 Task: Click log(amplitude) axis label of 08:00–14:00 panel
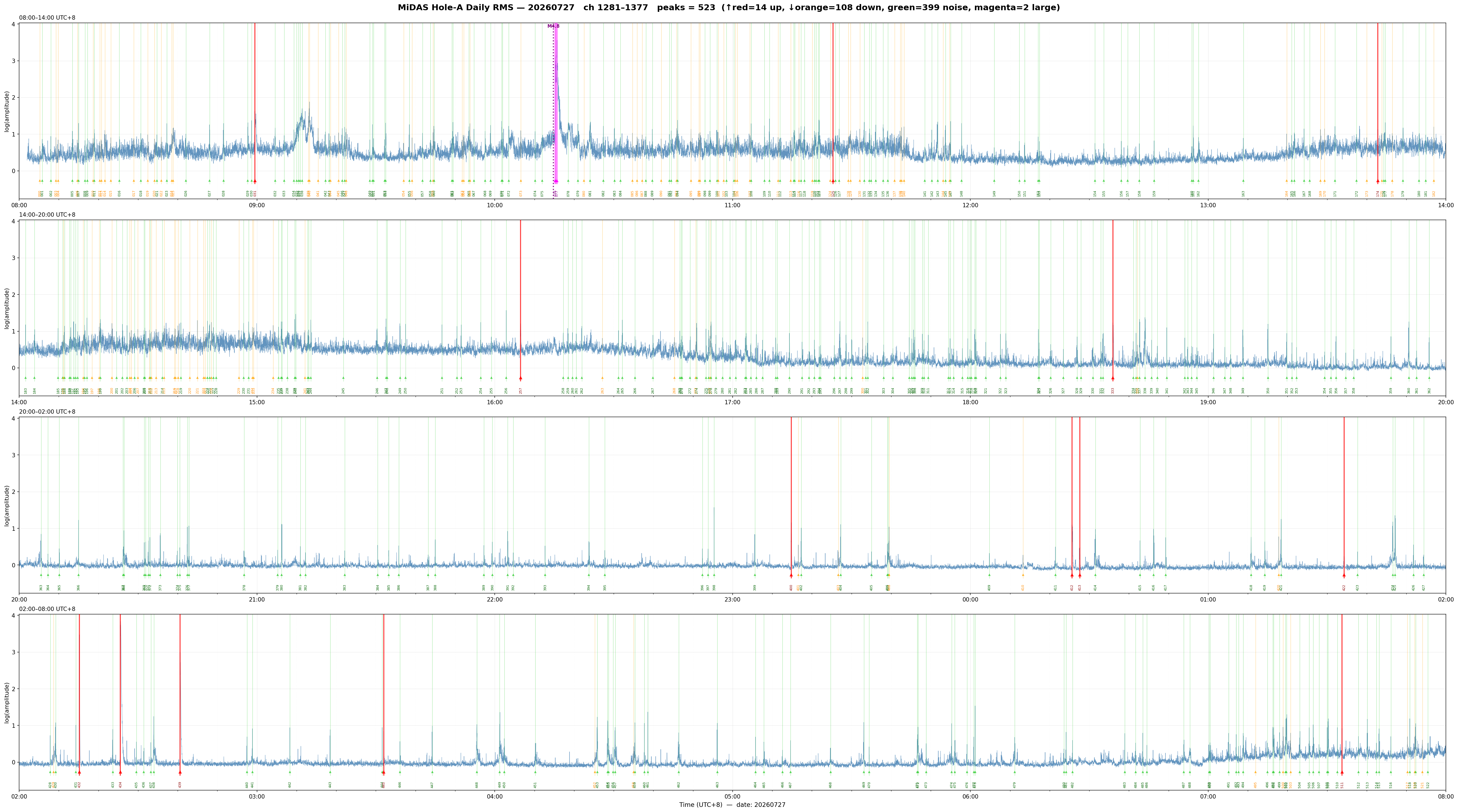(7, 111)
